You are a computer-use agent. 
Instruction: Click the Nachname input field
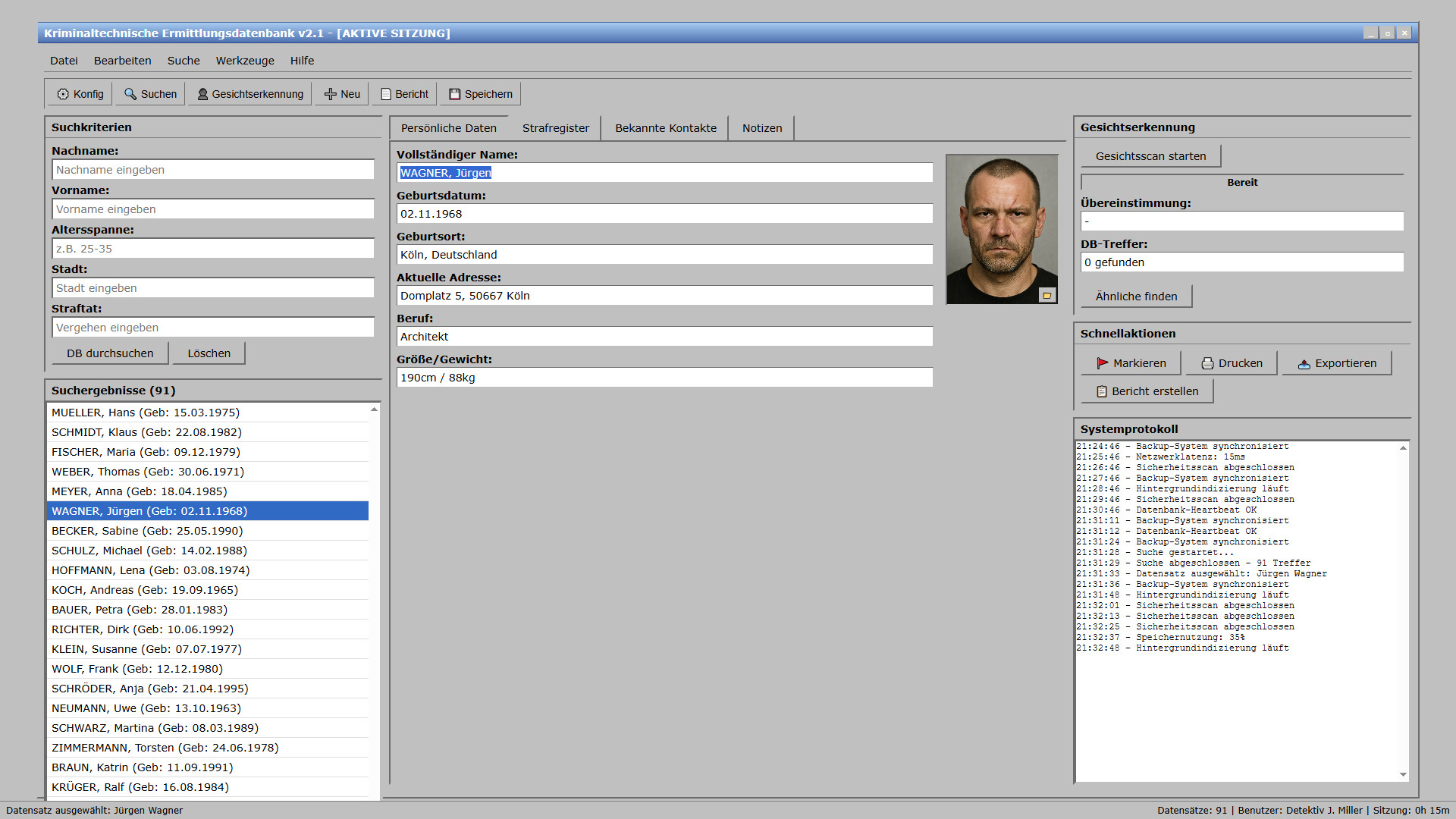coord(212,170)
